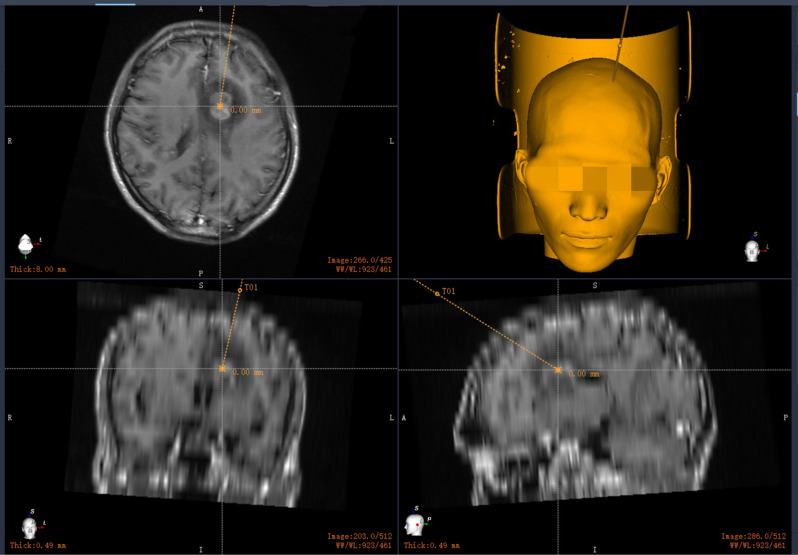Click 'WW/WL:923/461' in coronal view
The width and height of the screenshot is (798, 555).
click(x=363, y=545)
